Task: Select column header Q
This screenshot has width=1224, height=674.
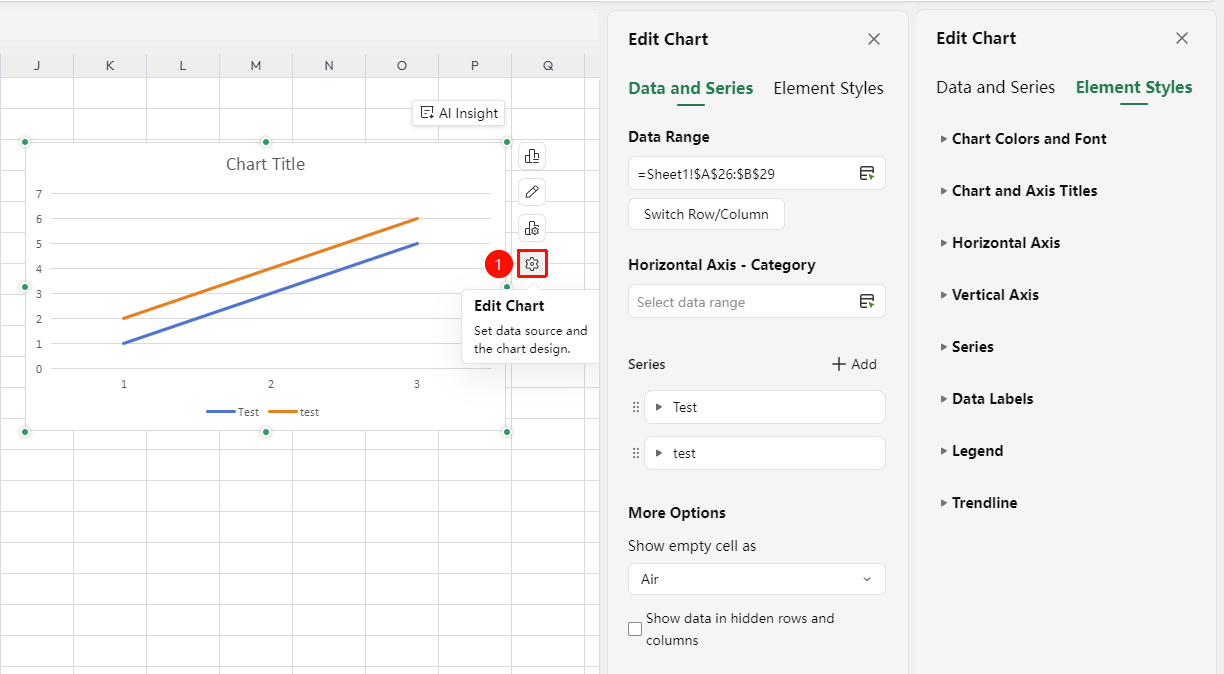Action: 548,66
